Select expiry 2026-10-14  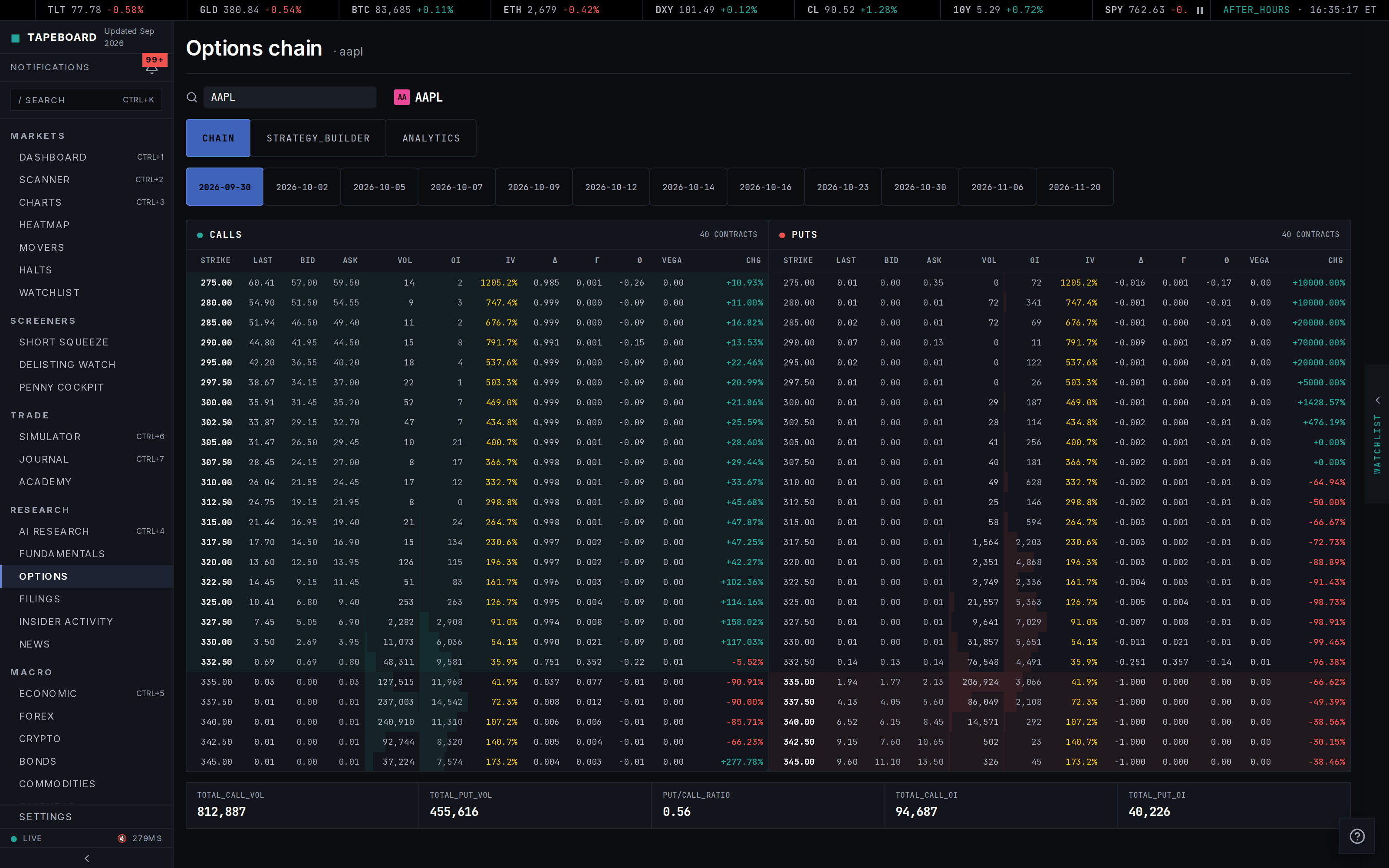tap(688, 187)
